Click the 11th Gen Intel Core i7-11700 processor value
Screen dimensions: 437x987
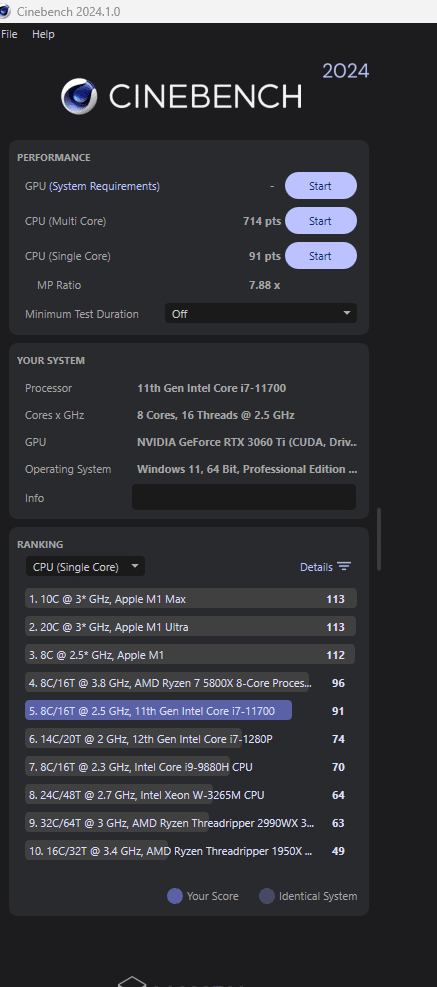pyautogui.click(x=212, y=388)
